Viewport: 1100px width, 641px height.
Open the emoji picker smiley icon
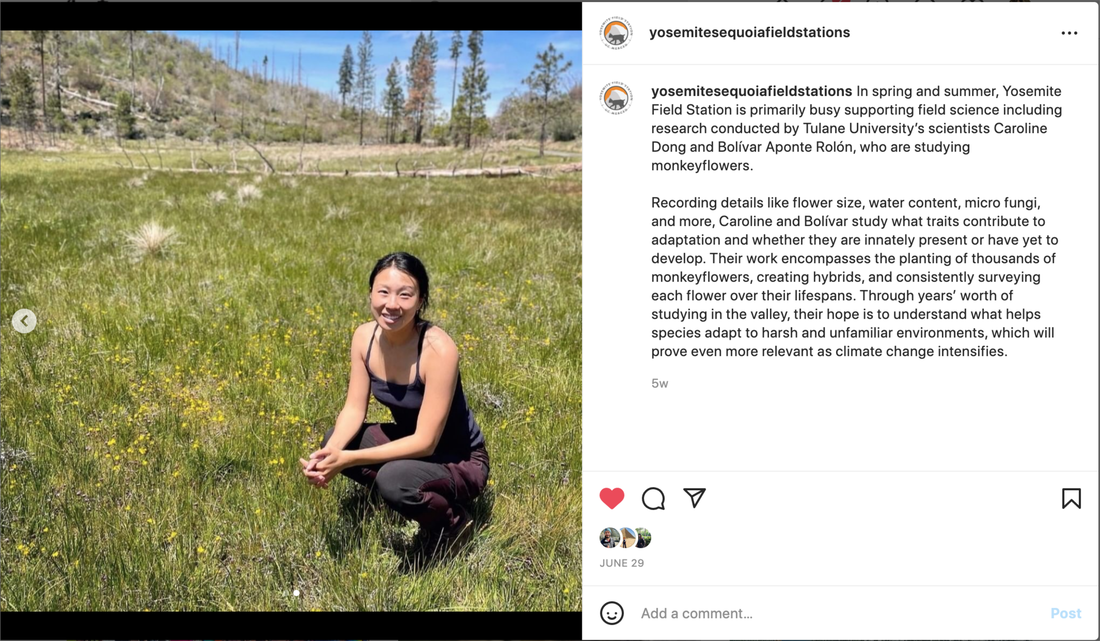[612, 613]
